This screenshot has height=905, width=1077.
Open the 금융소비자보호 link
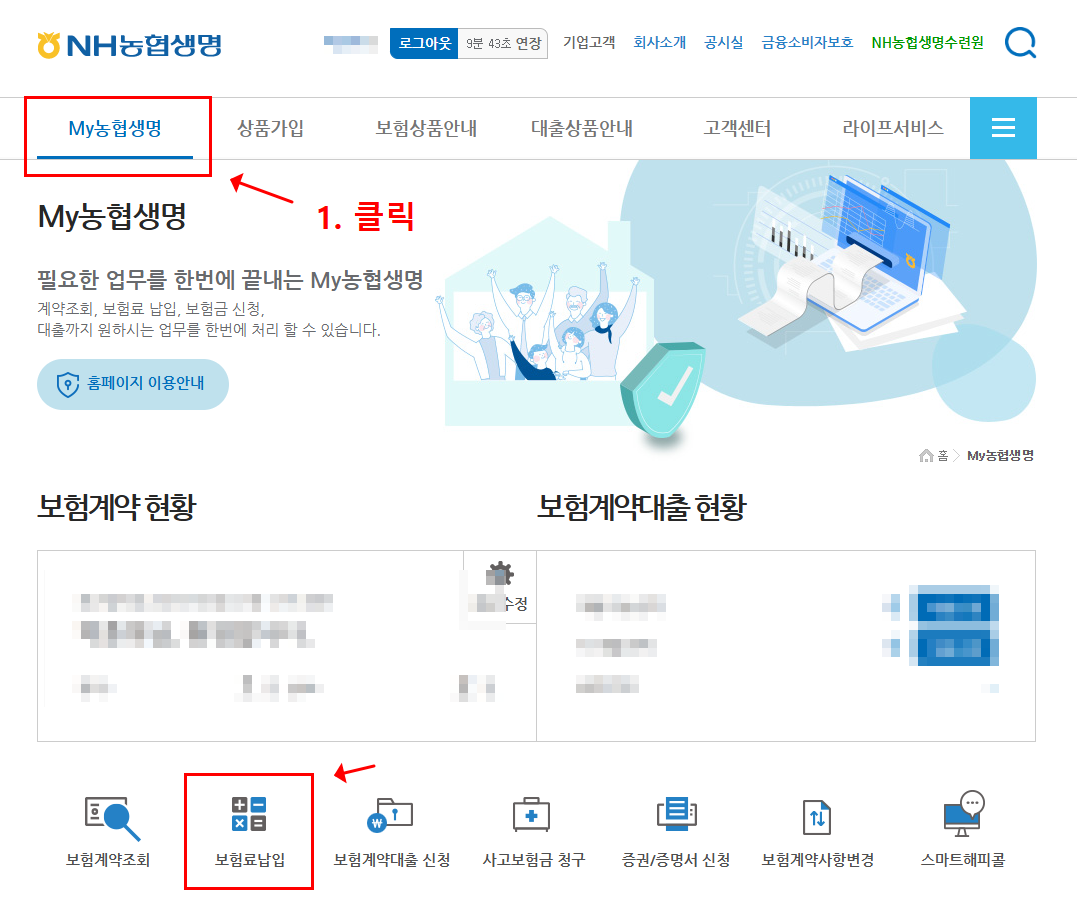click(x=807, y=43)
